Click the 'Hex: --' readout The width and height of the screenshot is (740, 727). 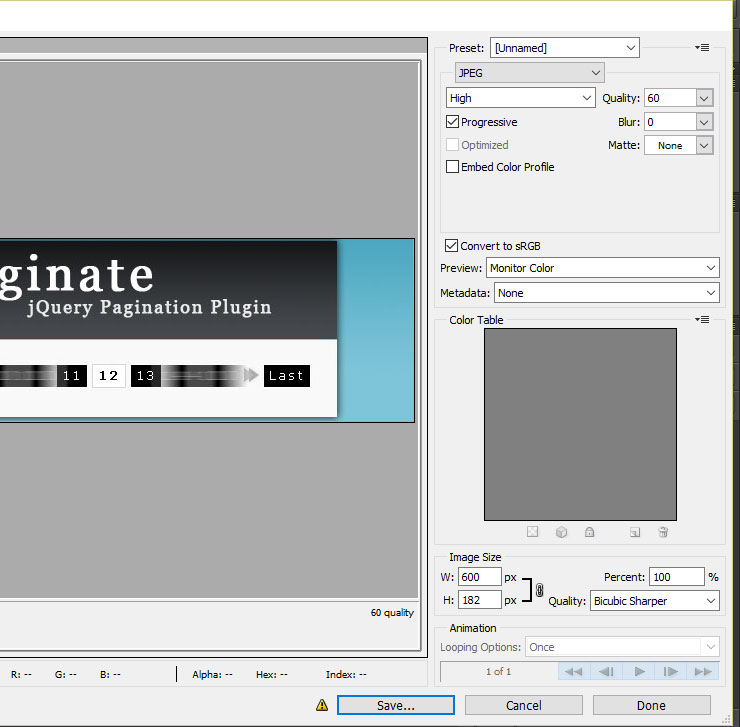point(272,675)
